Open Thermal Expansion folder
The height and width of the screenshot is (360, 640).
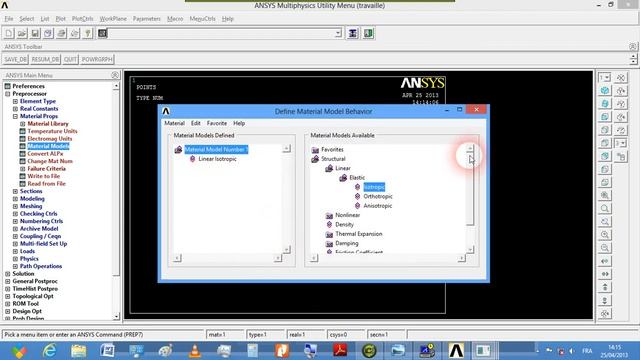click(358, 234)
